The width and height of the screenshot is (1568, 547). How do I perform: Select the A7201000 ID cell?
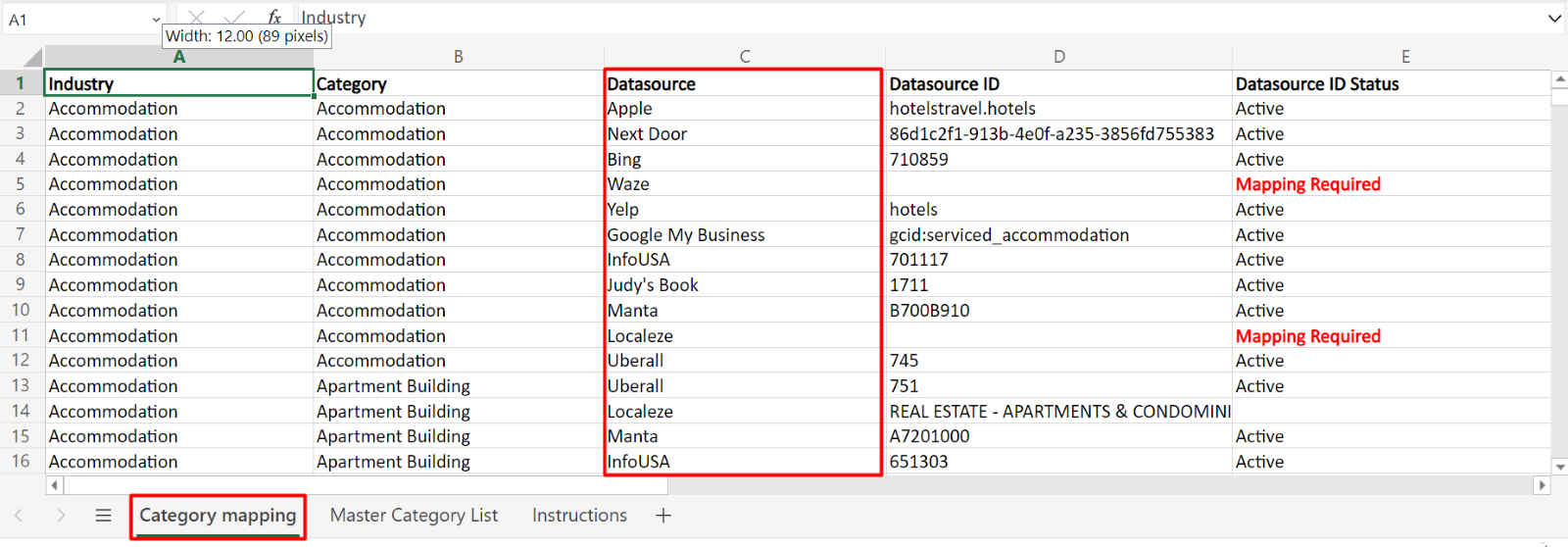[1058, 436]
